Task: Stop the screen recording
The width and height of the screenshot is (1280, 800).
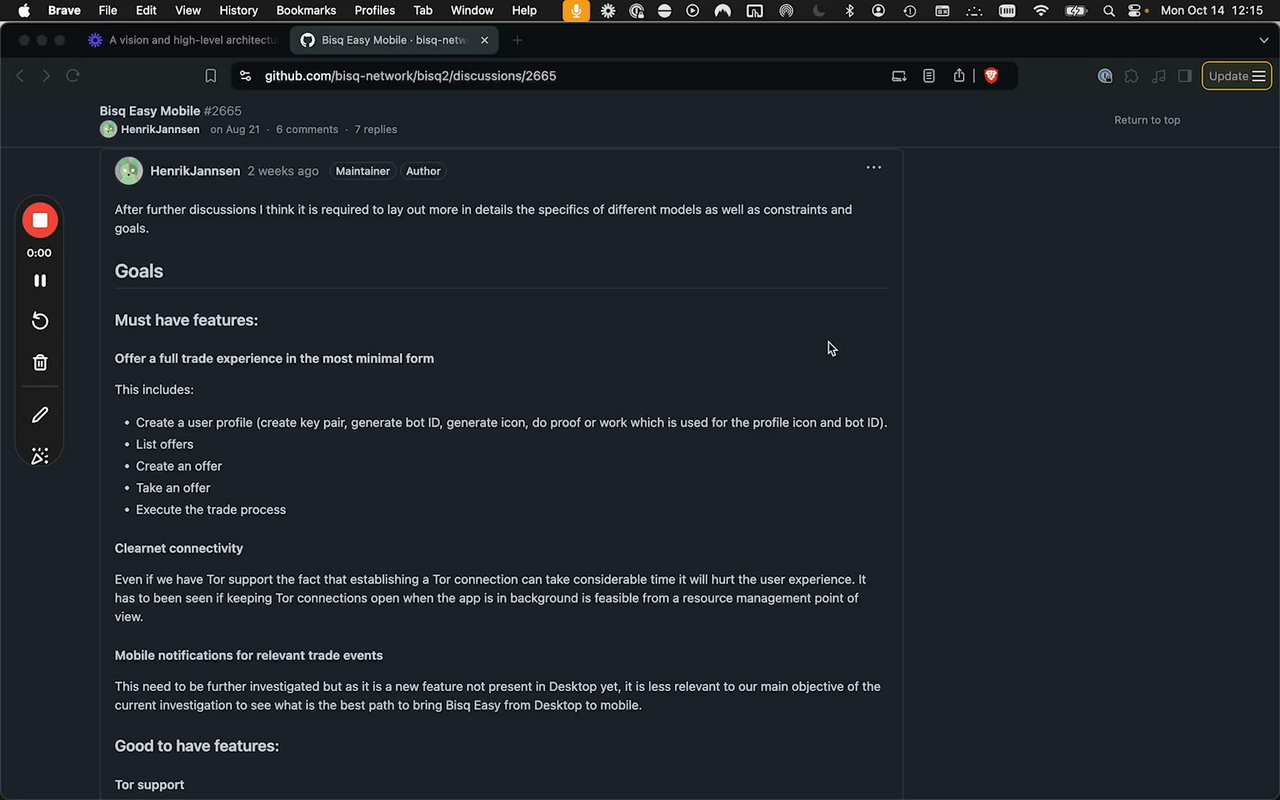Action: 40,221
